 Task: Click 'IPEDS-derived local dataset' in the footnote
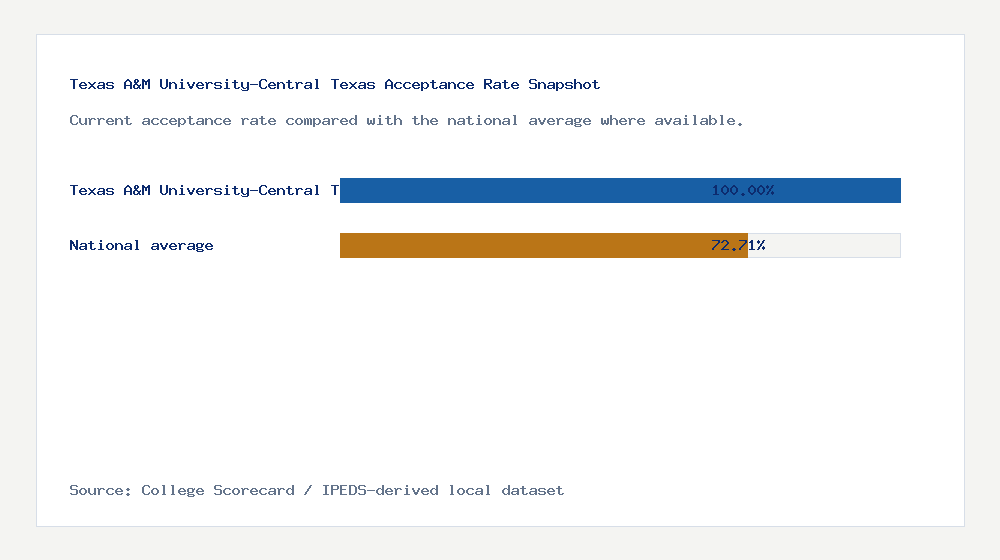point(443,490)
